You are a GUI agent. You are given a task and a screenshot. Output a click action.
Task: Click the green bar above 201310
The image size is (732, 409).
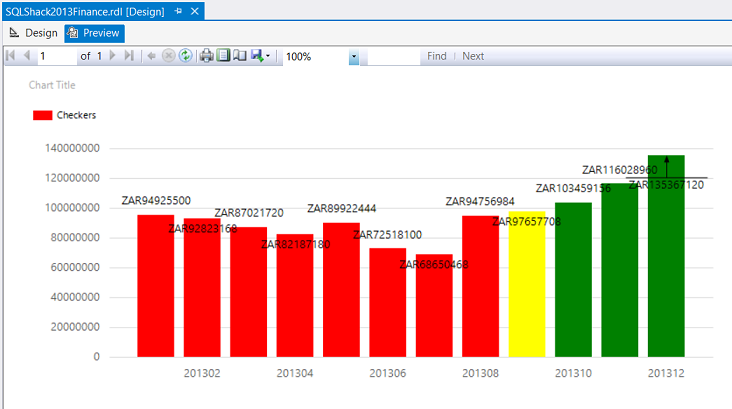point(573,280)
